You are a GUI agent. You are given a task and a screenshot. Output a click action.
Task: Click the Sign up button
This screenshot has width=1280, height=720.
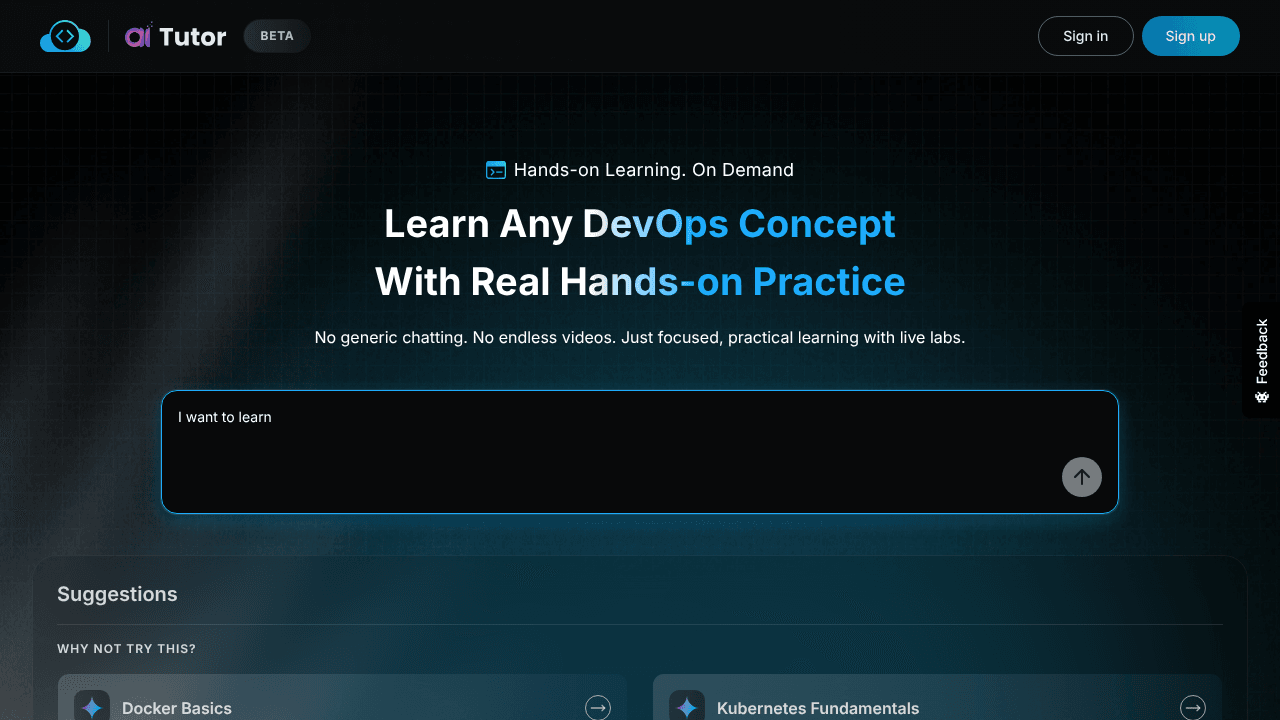(x=1191, y=36)
